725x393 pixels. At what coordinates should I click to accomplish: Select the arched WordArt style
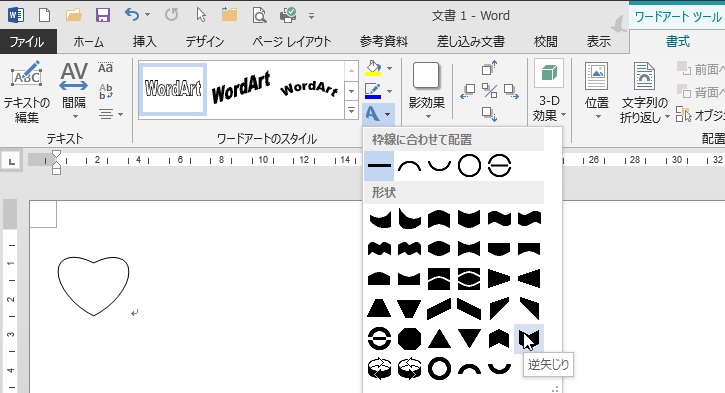309,88
